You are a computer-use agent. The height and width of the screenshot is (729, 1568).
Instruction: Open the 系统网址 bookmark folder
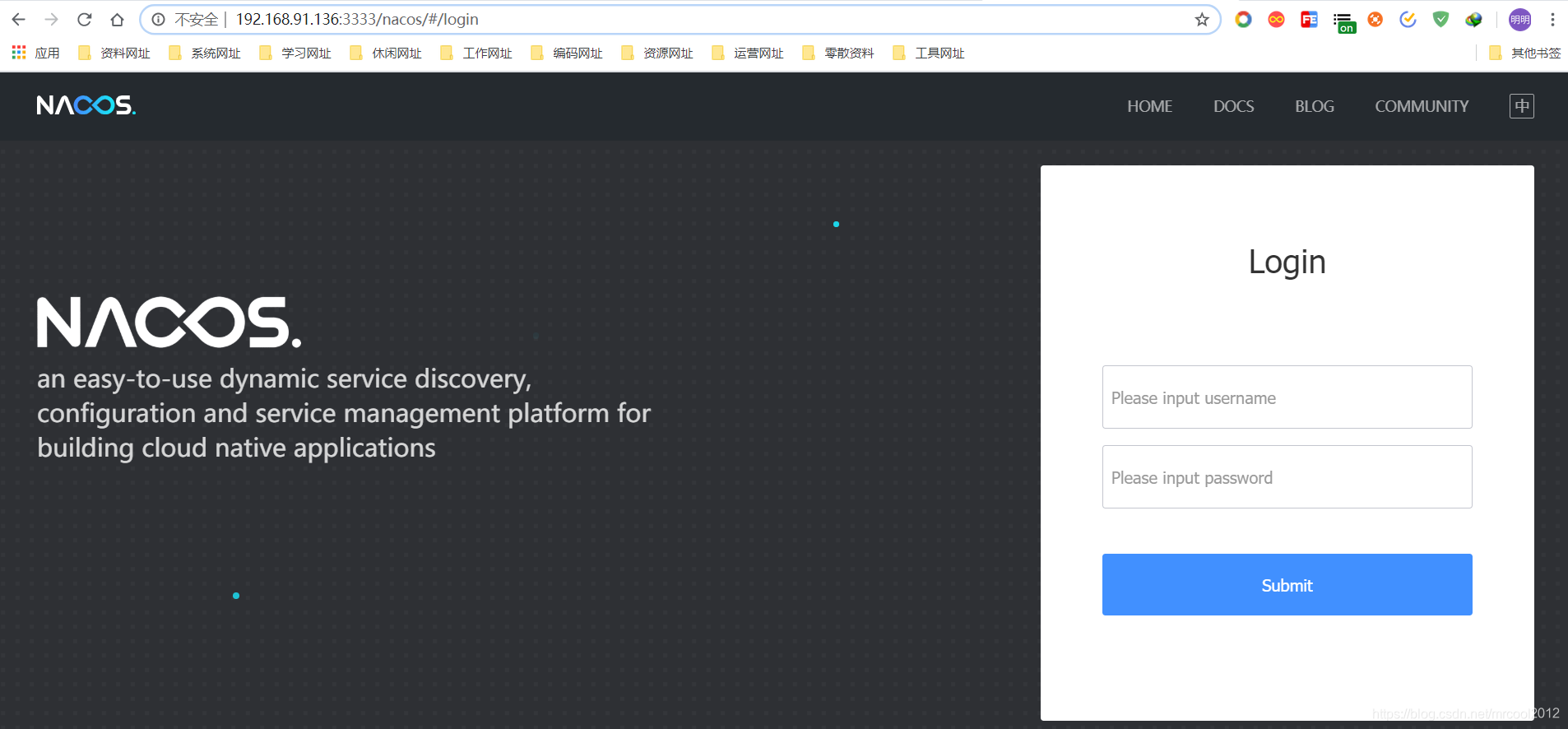204,53
